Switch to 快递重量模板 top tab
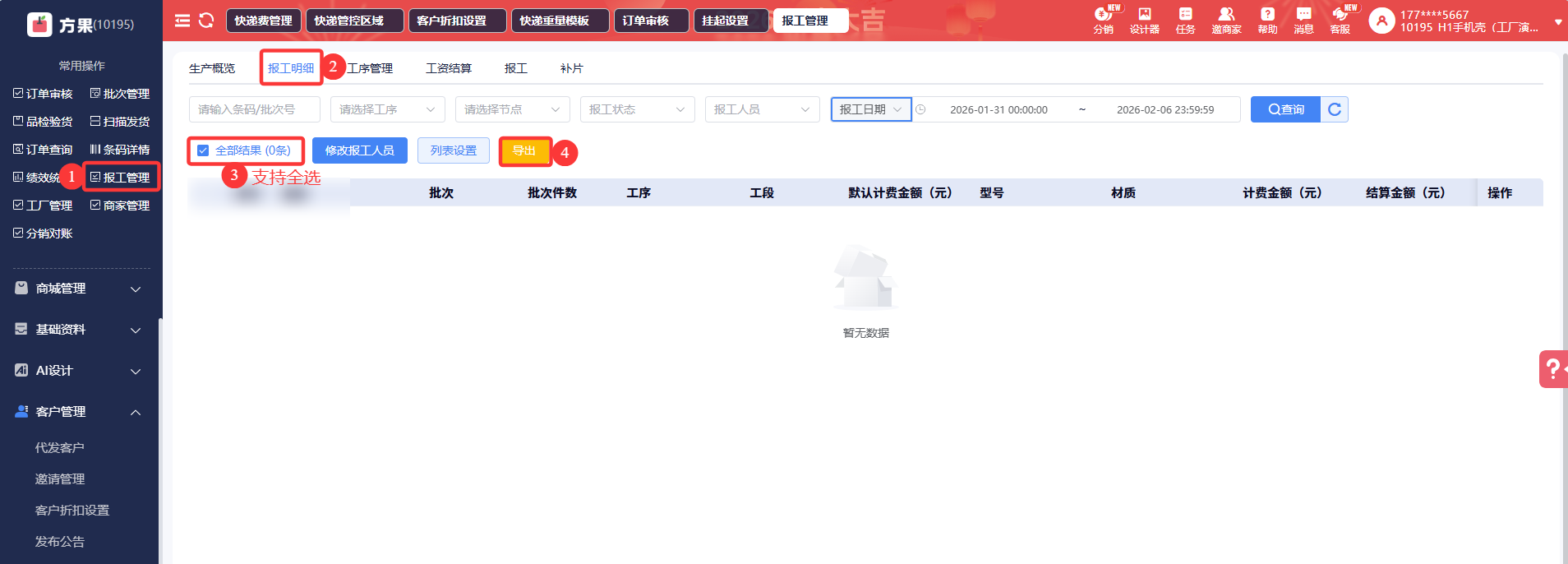The image size is (1568, 564). (560, 21)
